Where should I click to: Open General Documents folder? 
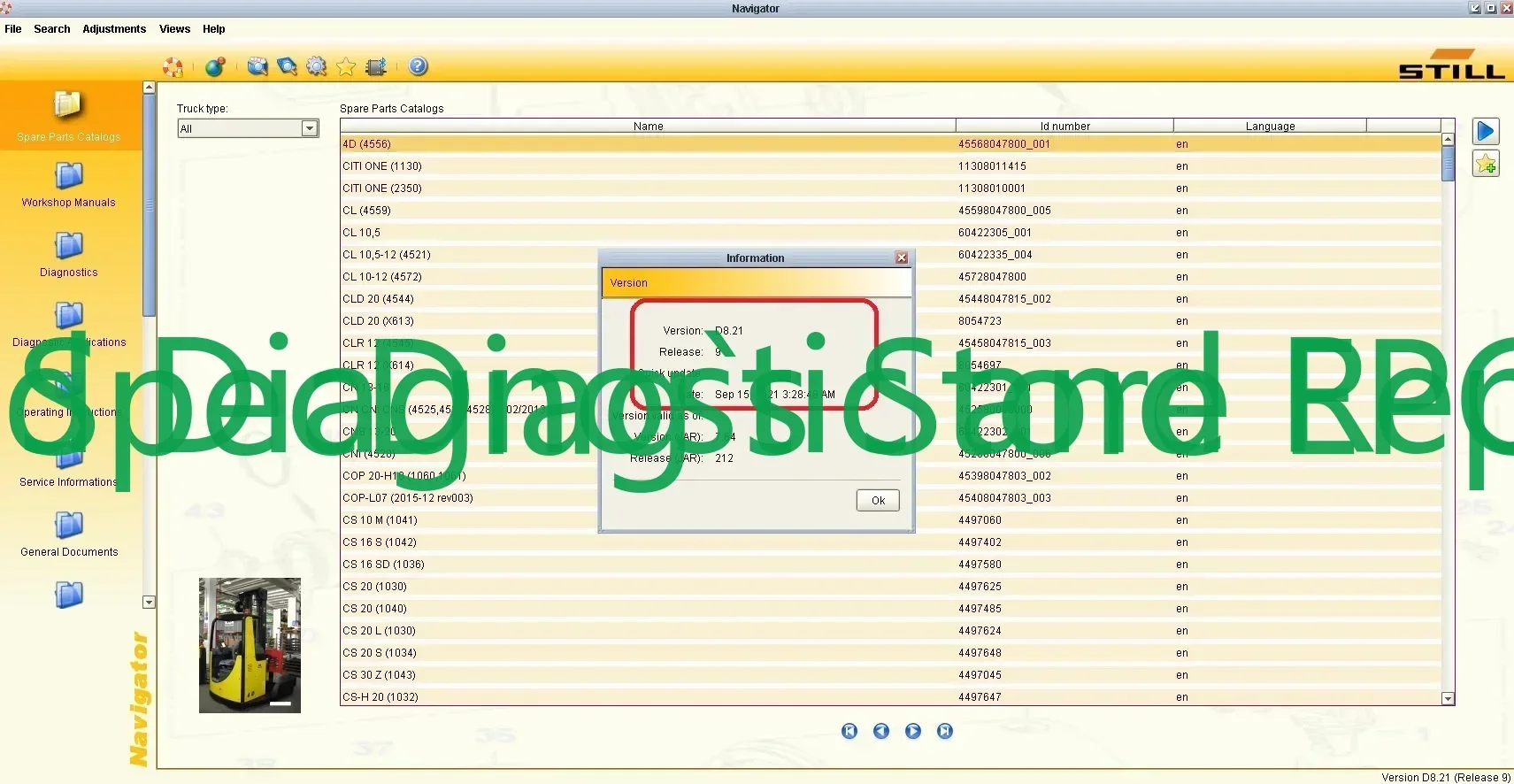(x=68, y=535)
